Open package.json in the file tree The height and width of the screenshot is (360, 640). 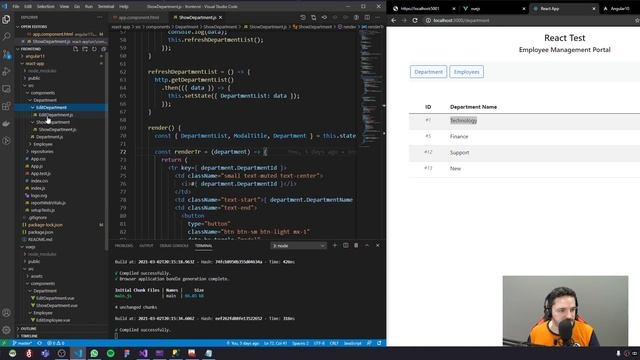(x=40, y=232)
